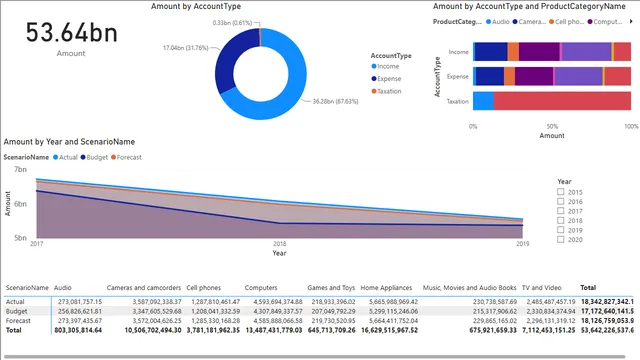Viewport: 640px width, 360px height.
Task: Click the dark blue segment of Expense bar
Action: click(490, 76)
